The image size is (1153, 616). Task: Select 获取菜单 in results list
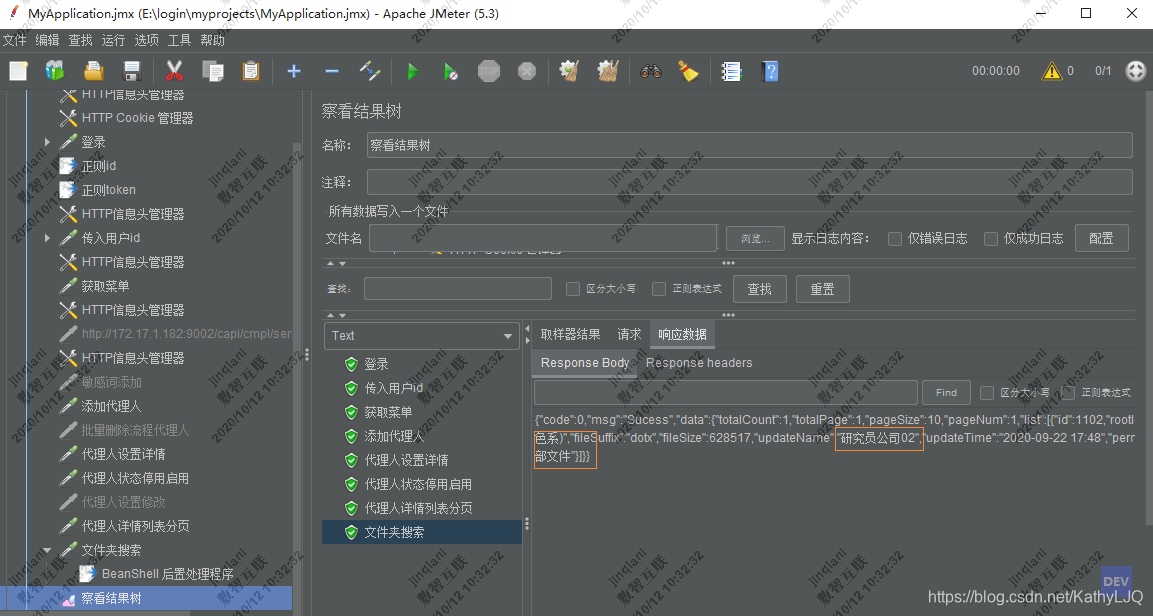(x=388, y=412)
